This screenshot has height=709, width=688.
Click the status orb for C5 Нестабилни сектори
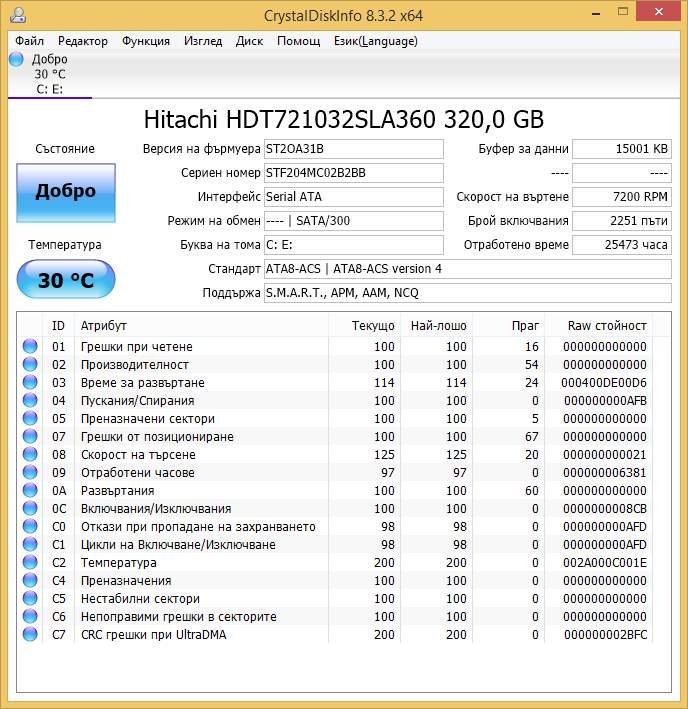(30, 599)
